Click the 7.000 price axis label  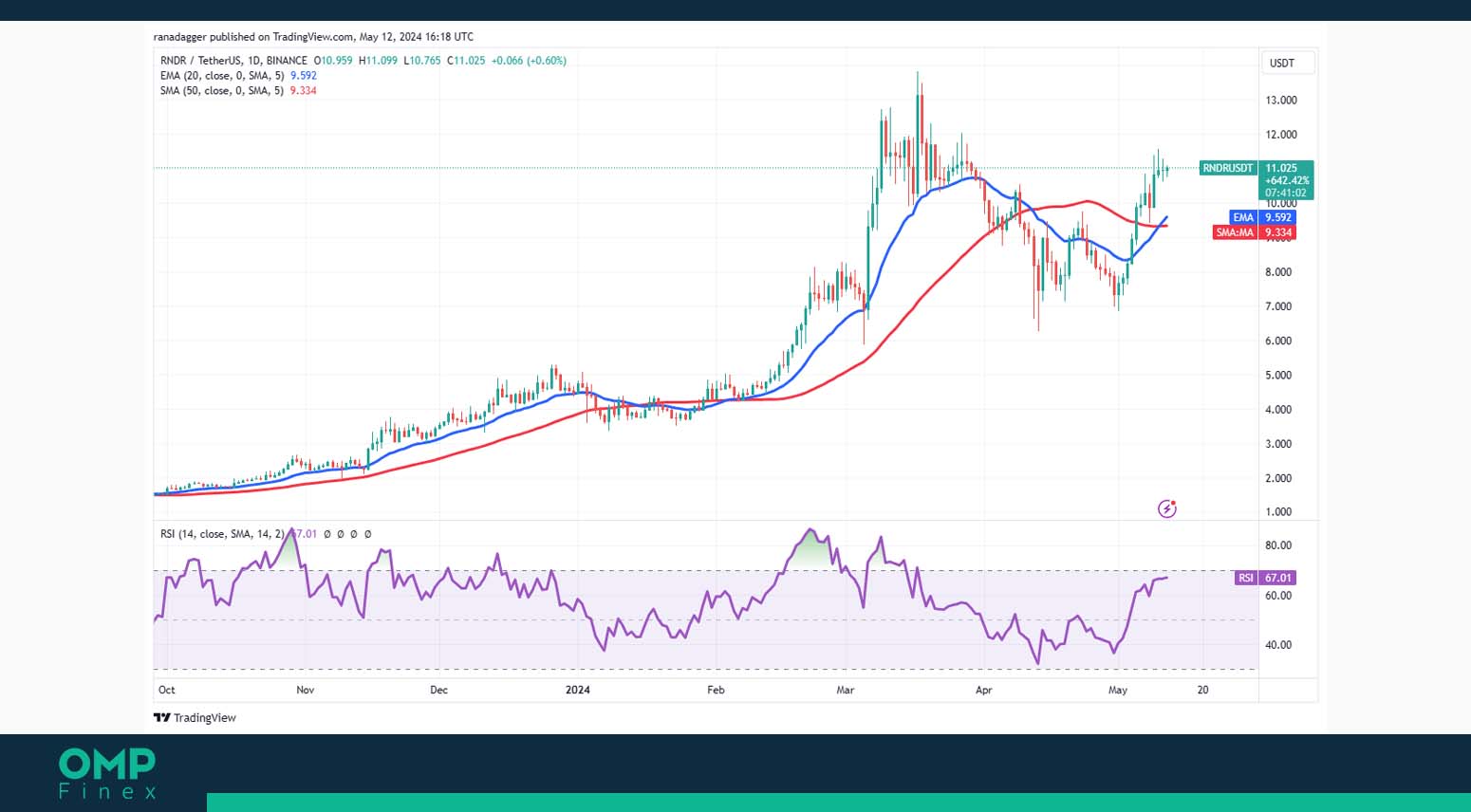click(x=1278, y=306)
